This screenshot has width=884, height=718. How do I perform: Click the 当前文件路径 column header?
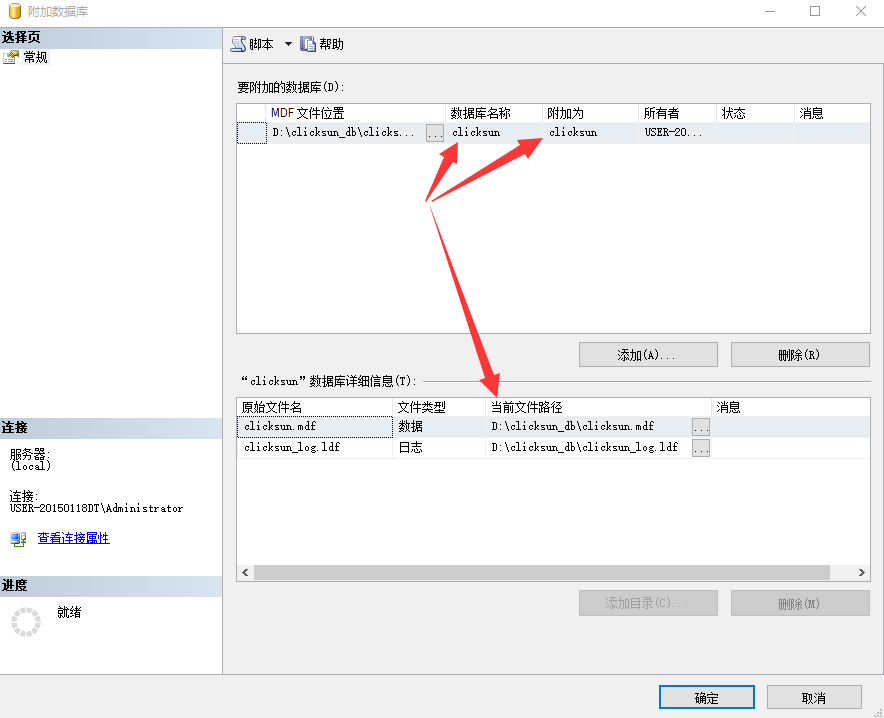coord(598,407)
